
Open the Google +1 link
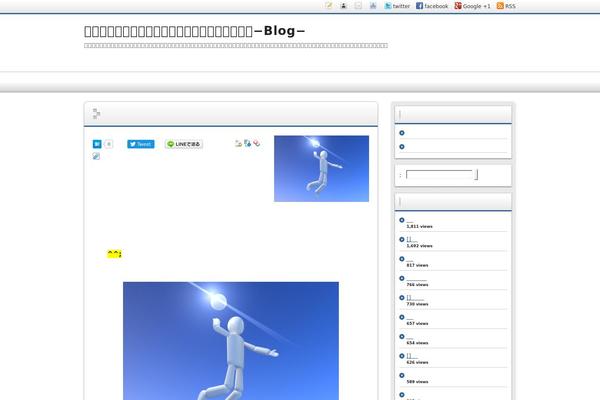[x=473, y=6]
